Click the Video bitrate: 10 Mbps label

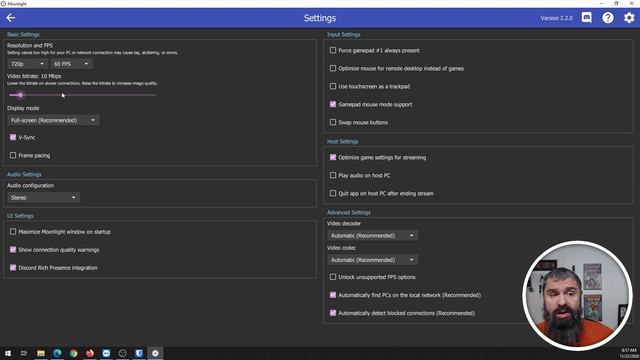(x=34, y=76)
